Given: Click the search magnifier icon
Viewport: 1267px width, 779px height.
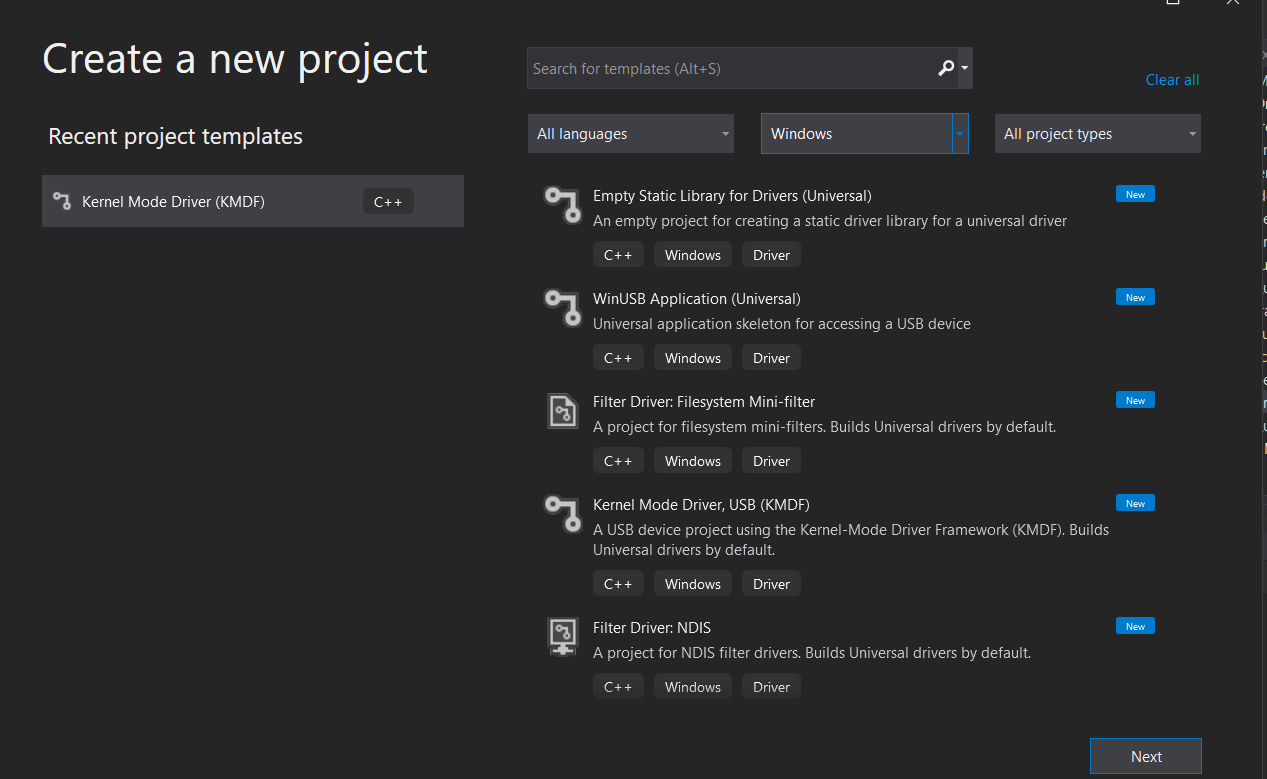Looking at the screenshot, I should 946,68.
